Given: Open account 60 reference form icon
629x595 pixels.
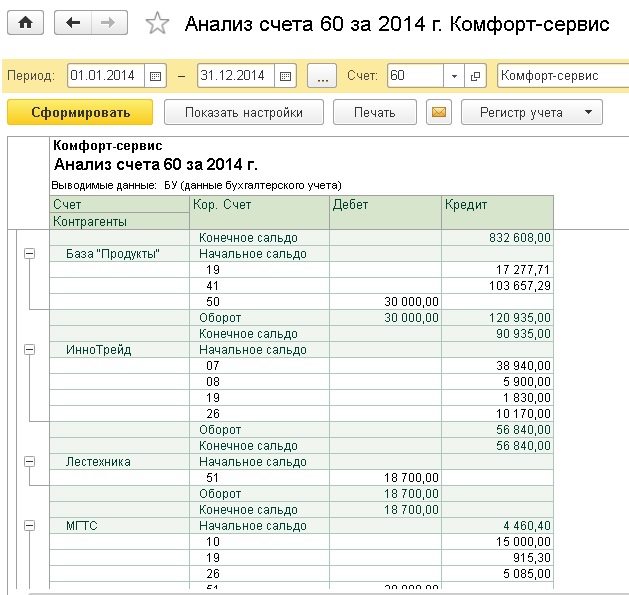Looking at the screenshot, I should pyautogui.click(x=475, y=76).
